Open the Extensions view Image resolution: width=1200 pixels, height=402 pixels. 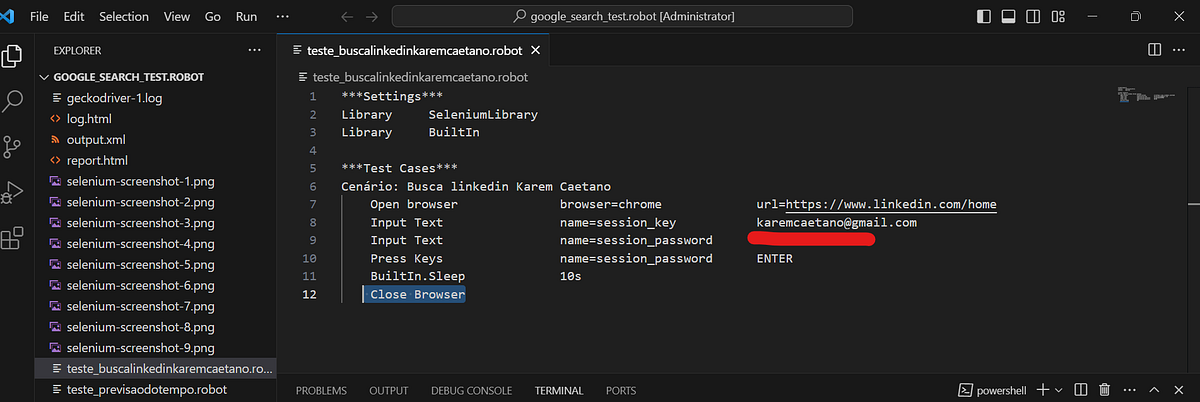pos(13,239)
